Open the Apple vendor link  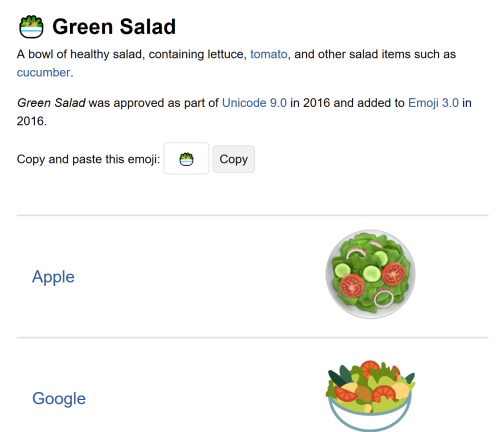[53, 277]
